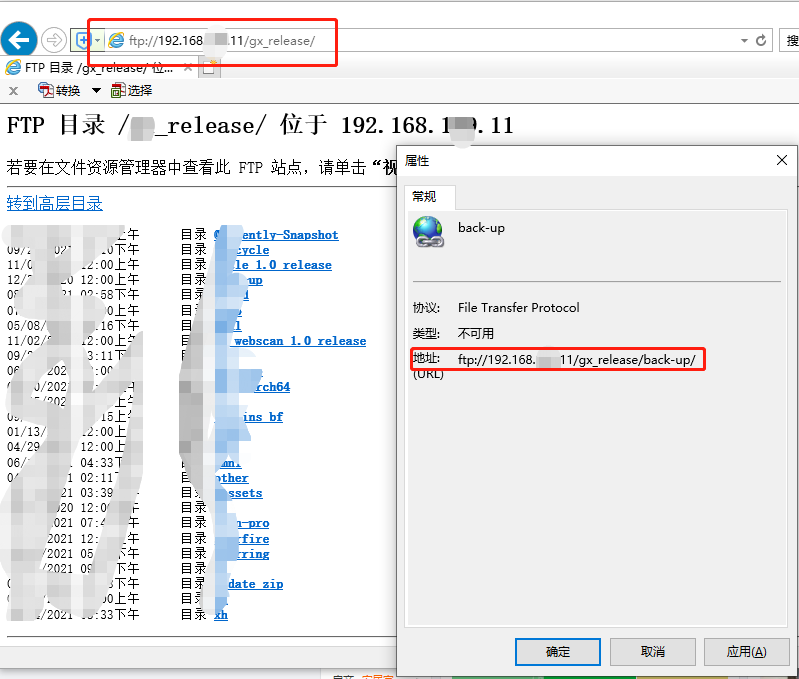Select the back-up URL address text

tap(576, 360)
